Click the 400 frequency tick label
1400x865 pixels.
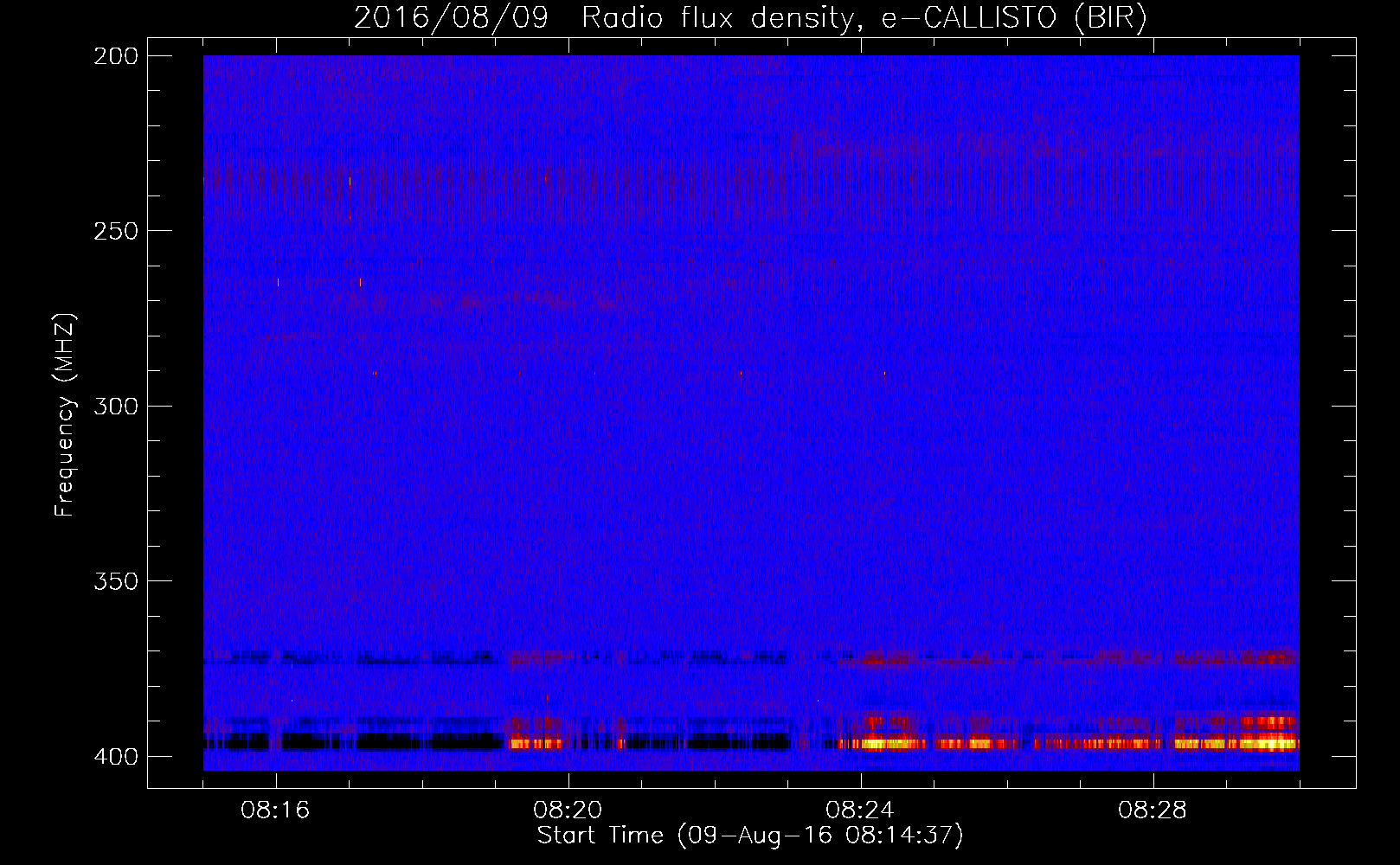(116, 756)
